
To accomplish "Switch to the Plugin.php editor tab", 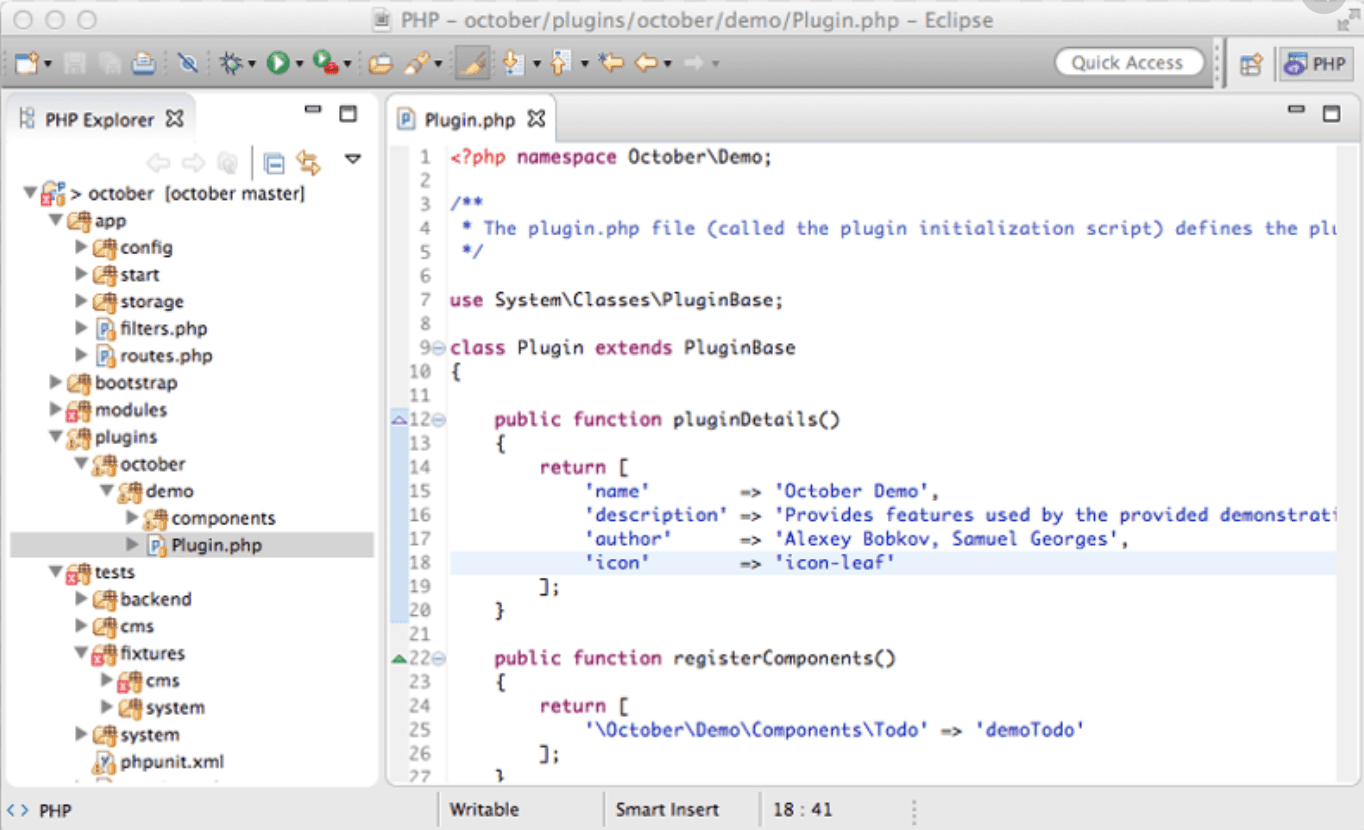I will (x=470, y=118).
